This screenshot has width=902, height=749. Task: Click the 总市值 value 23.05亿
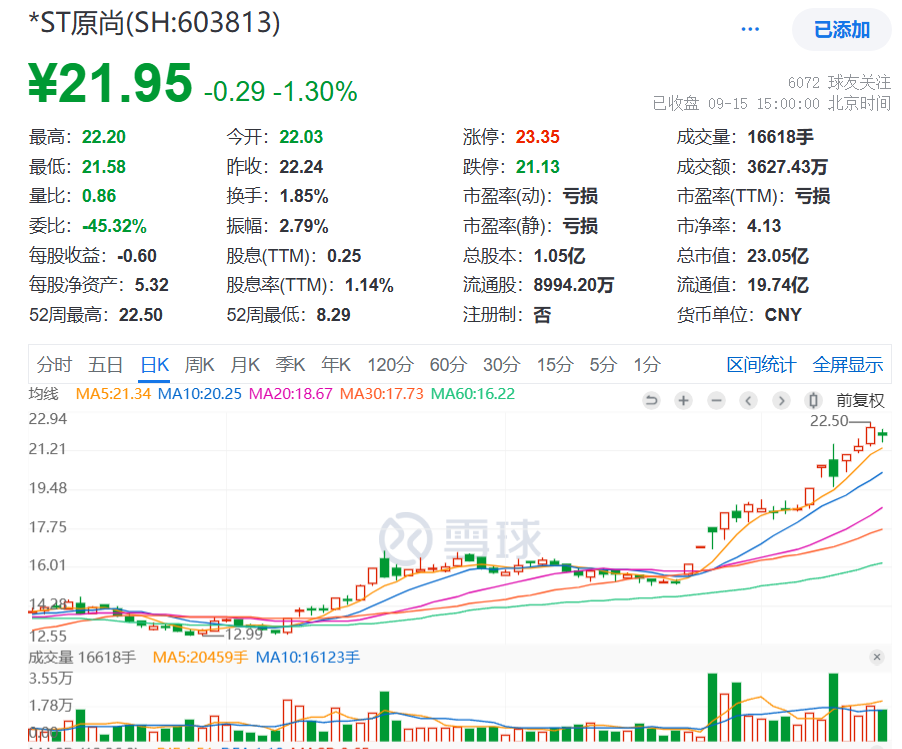(x=778, y=255)
